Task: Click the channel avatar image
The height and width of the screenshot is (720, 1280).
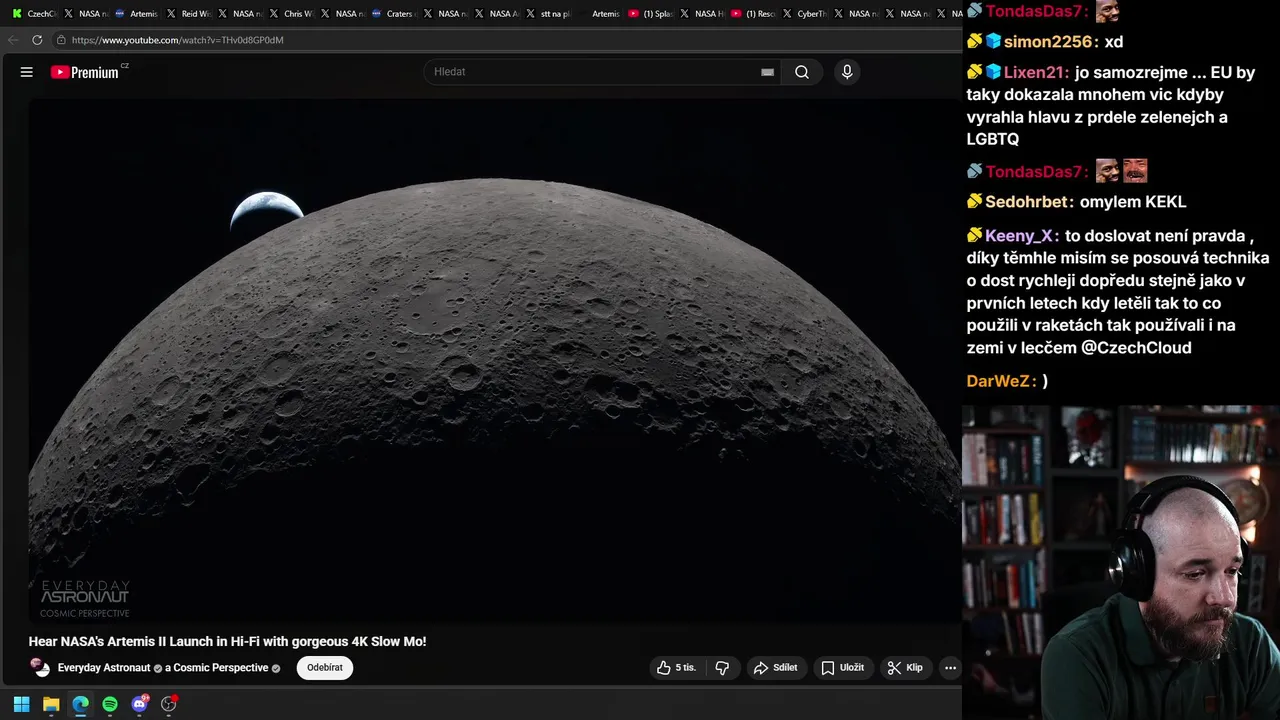Action: [x=40, y=667]
